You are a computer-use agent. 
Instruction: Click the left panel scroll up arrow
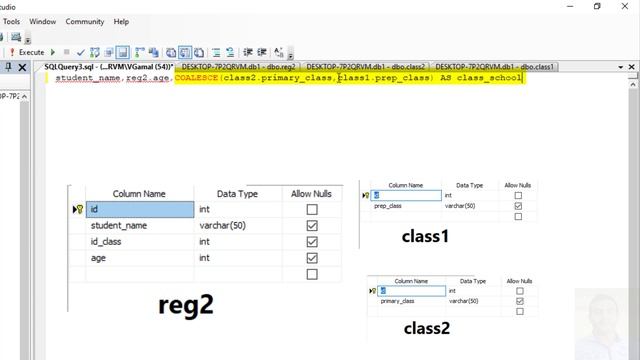(x=24, y=97)
